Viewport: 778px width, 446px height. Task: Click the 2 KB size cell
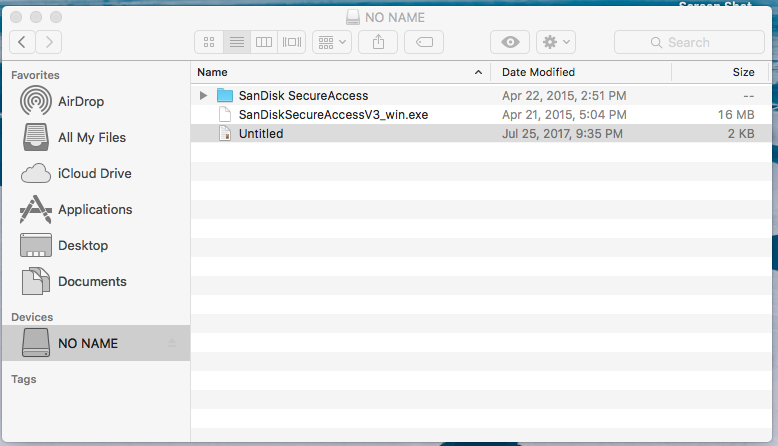[x=741, y=133]
